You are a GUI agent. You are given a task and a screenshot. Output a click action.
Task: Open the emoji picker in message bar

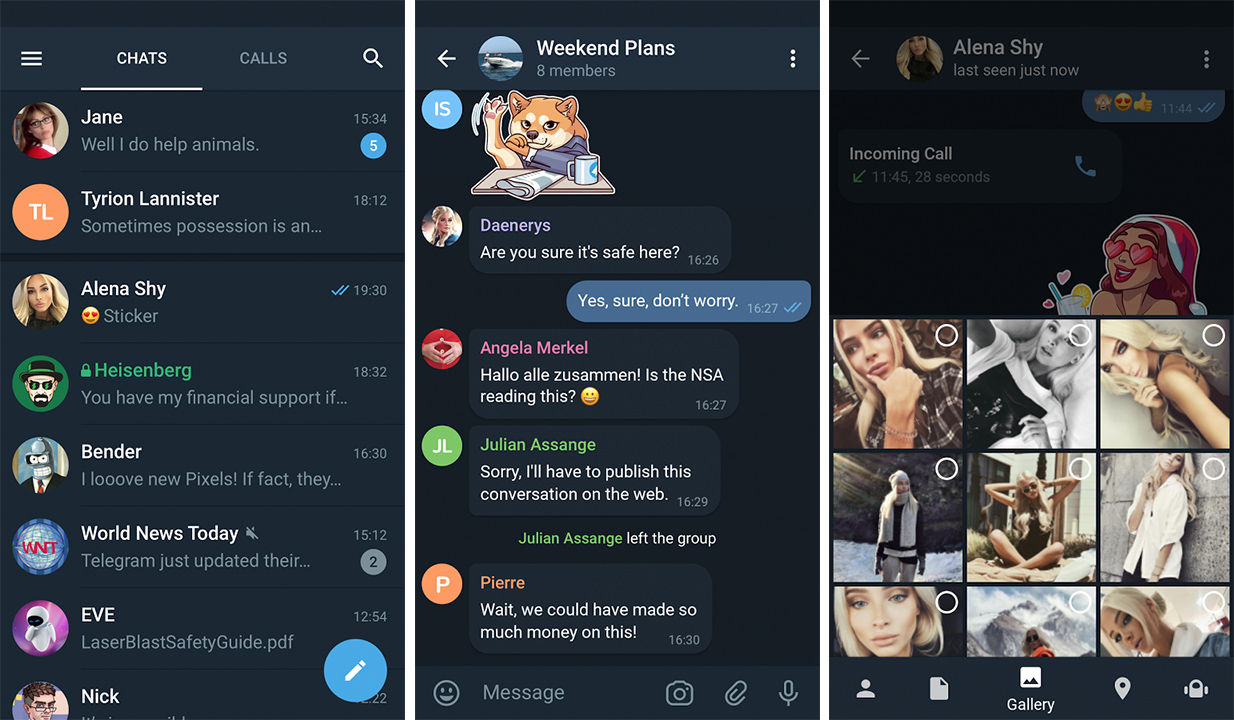click(446, 692)
